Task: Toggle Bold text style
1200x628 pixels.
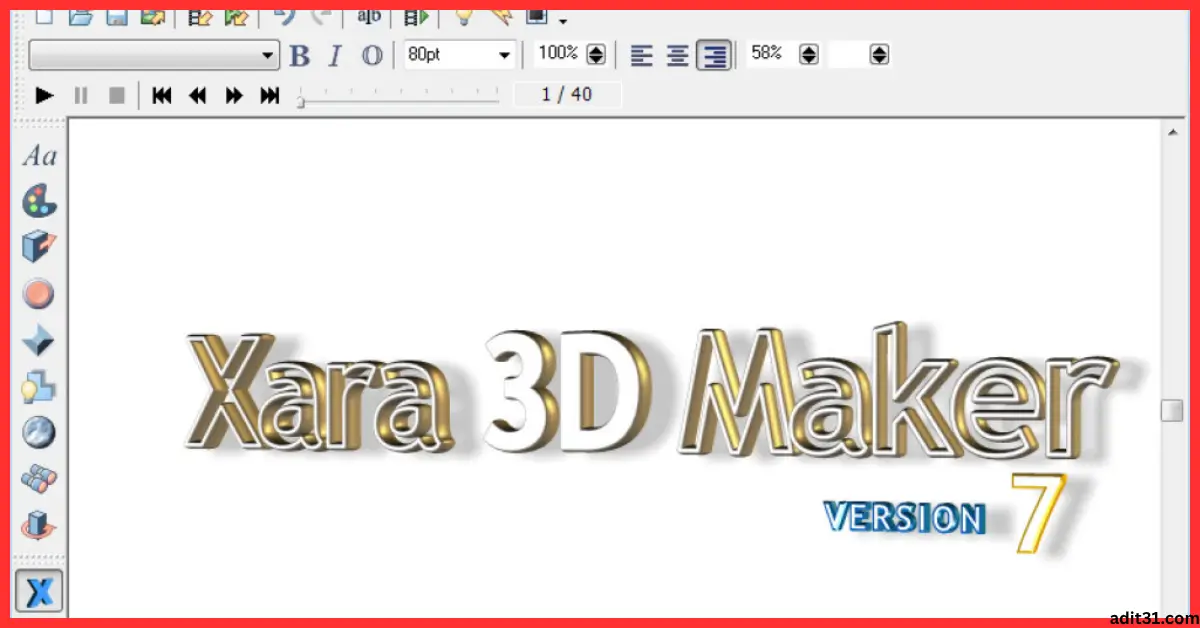Action: click(x=299, y=56)
